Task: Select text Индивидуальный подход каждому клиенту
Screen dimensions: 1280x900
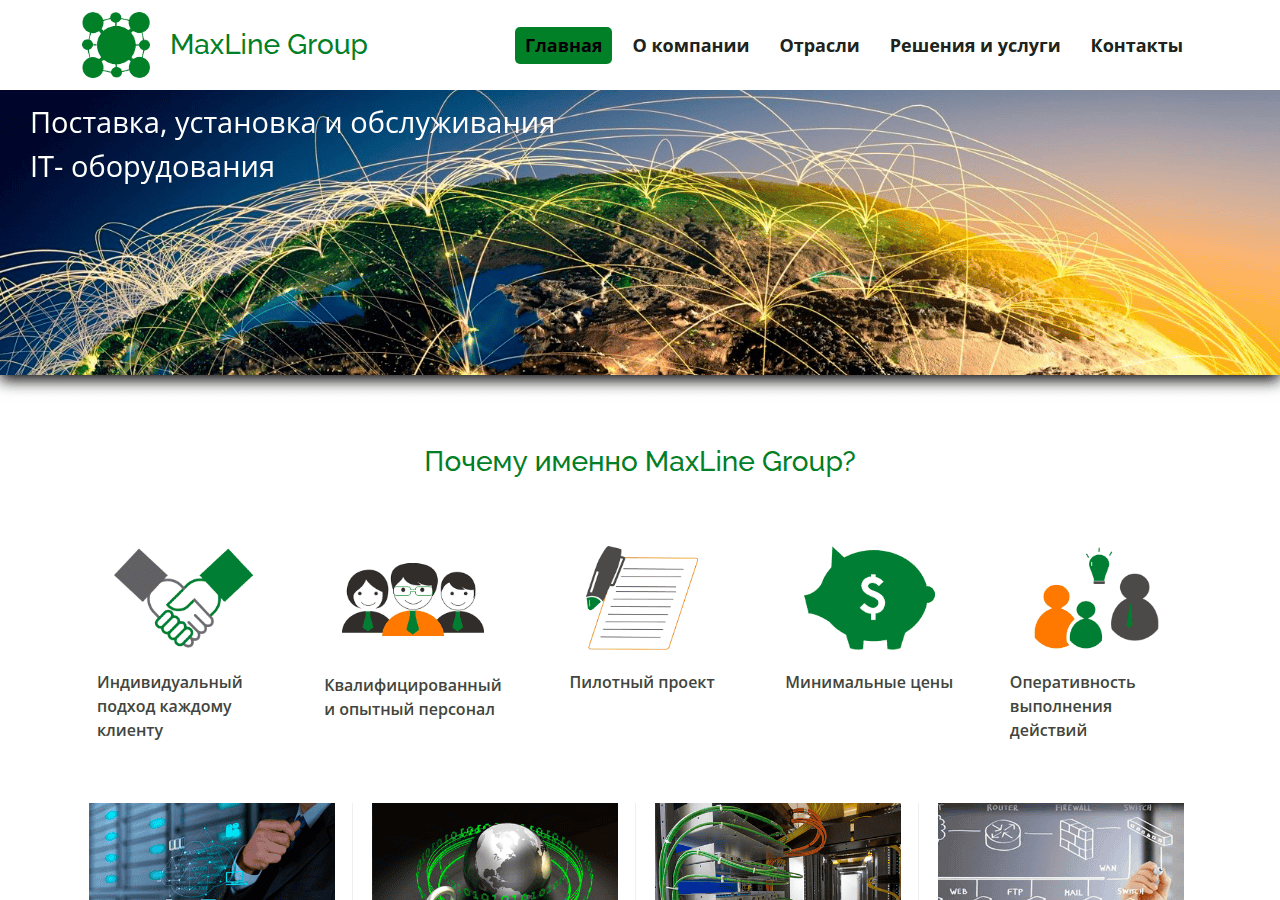Action: click(170, 706)
